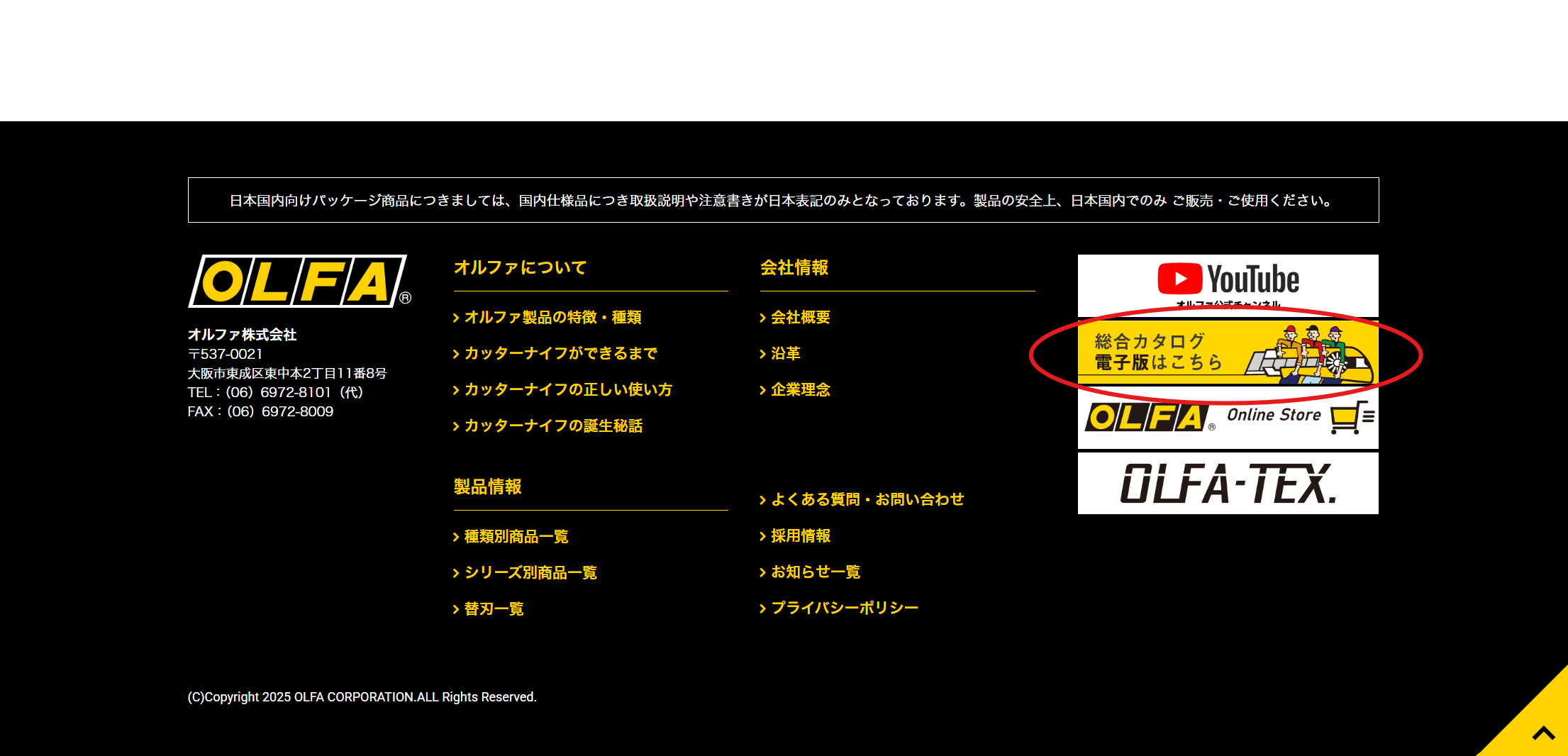
Task: Click the scroll-to-top arrow in yellow corner
Action: tap(1542, 732)
